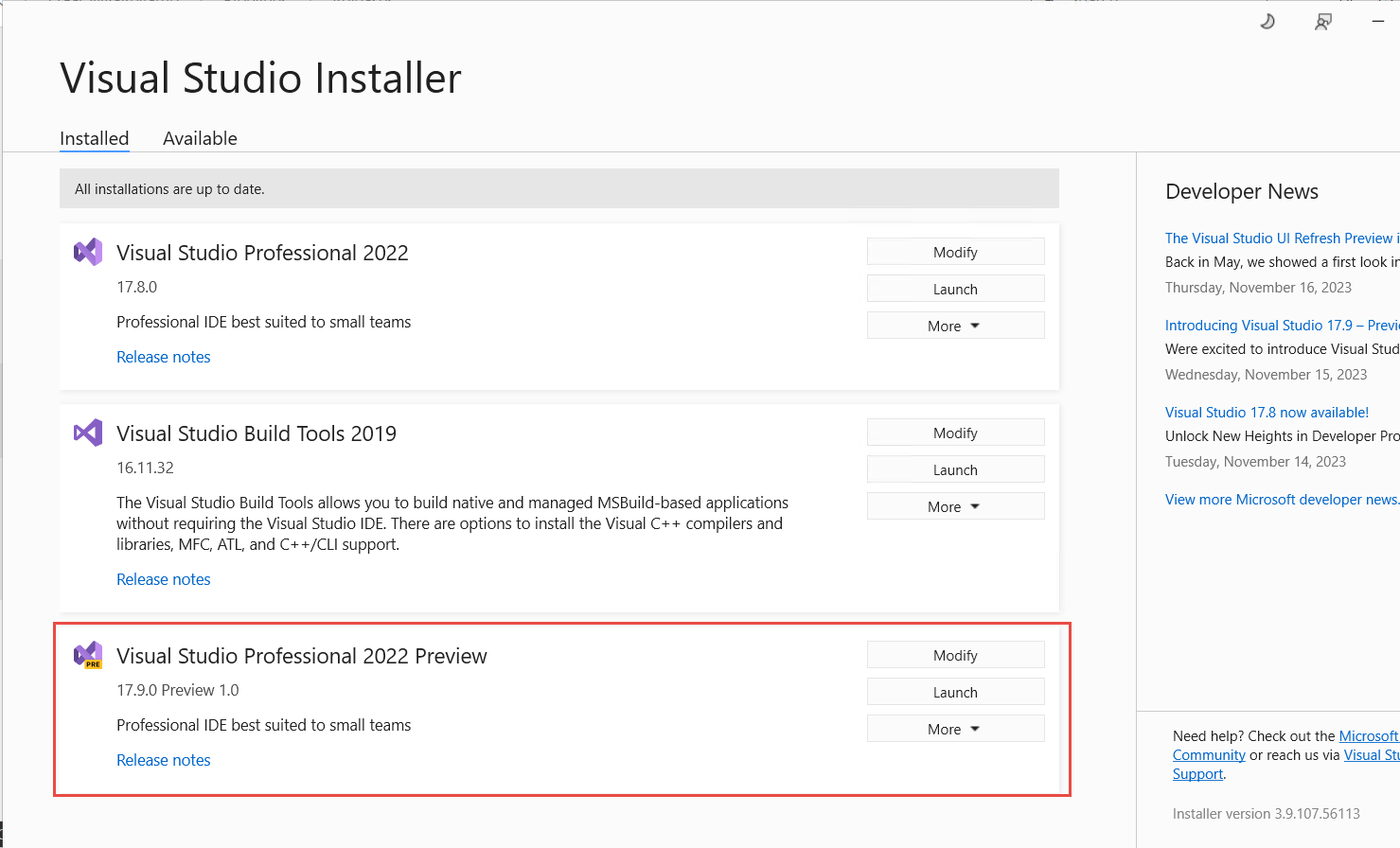This screenshot has height=848, width=1400.
Task: Minimize the Visual Studio Installer window
Action: pyautogui.click(x=1378, y=21)
